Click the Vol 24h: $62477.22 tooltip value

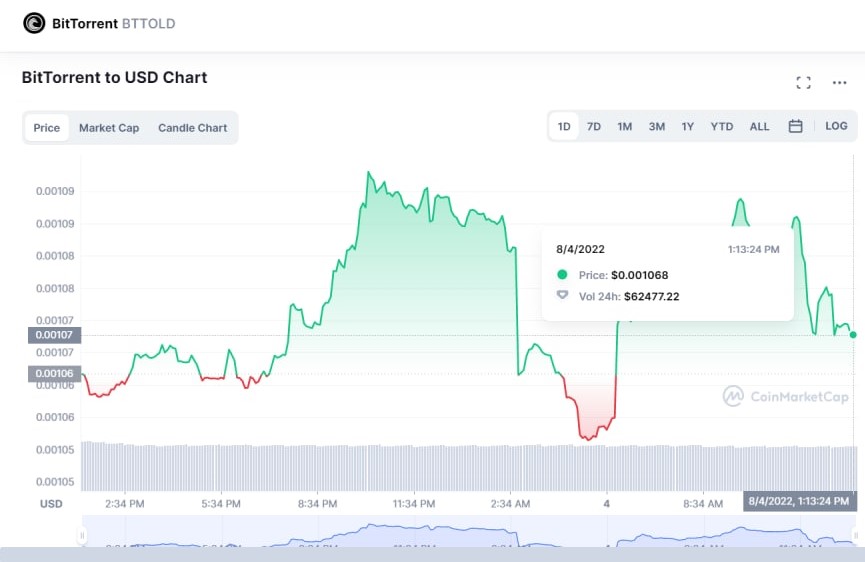point(629,297)
